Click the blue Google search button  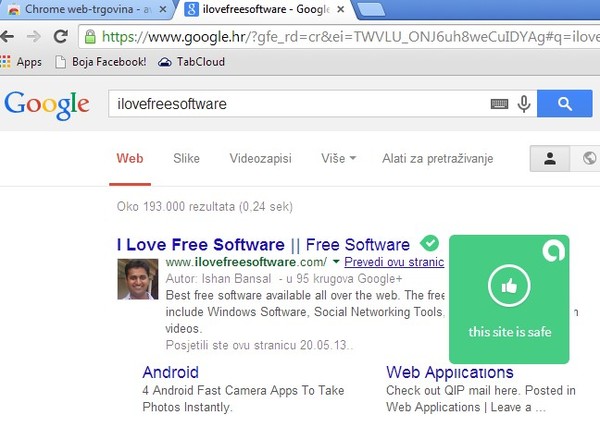(565, 104)
